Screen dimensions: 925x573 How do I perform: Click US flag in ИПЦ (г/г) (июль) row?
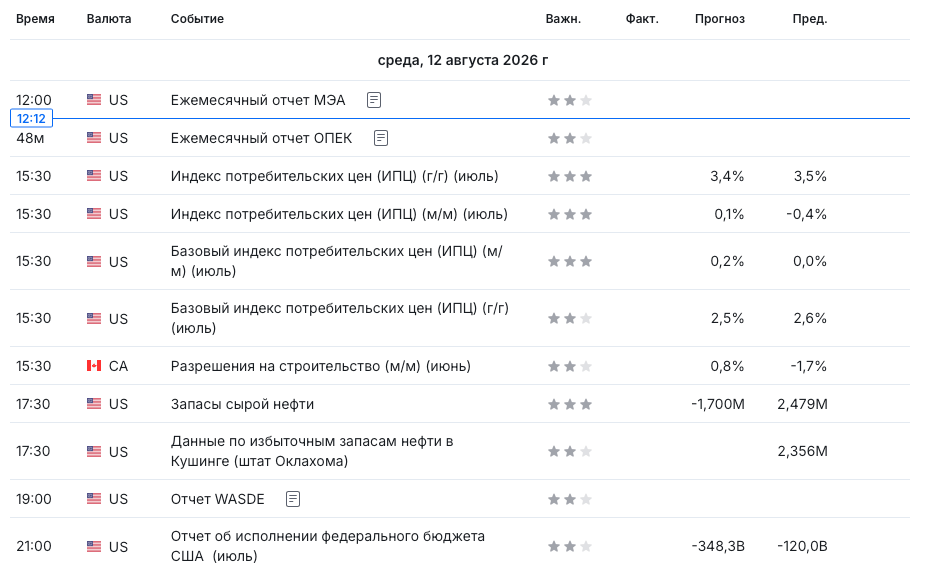(94, 176)
